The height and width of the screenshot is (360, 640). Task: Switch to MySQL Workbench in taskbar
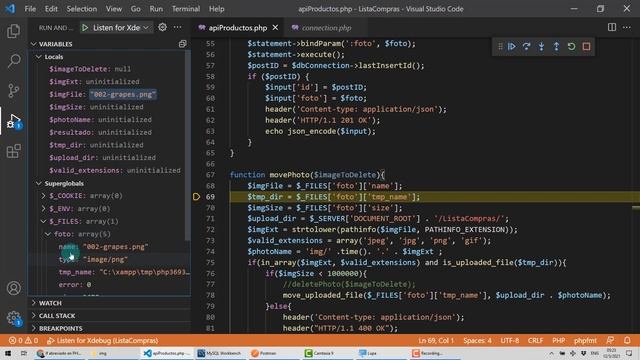(220, 353)
